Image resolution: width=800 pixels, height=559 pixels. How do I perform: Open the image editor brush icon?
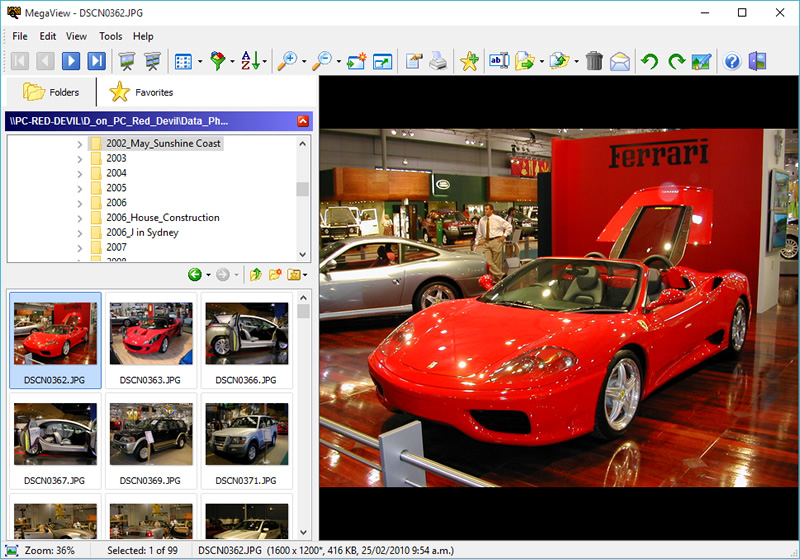(x=702, y=61)
